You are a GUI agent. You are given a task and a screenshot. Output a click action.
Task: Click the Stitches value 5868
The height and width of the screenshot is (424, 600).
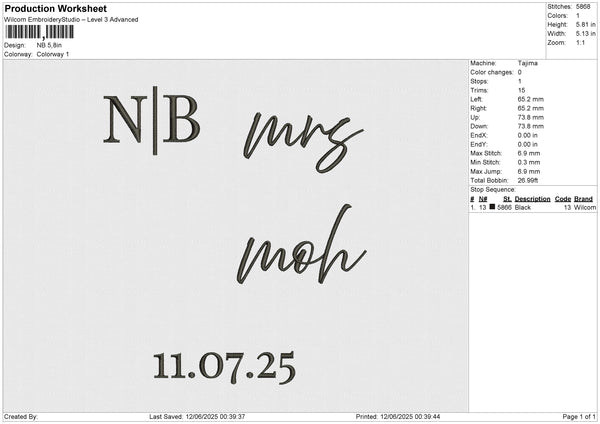point(583,7)
